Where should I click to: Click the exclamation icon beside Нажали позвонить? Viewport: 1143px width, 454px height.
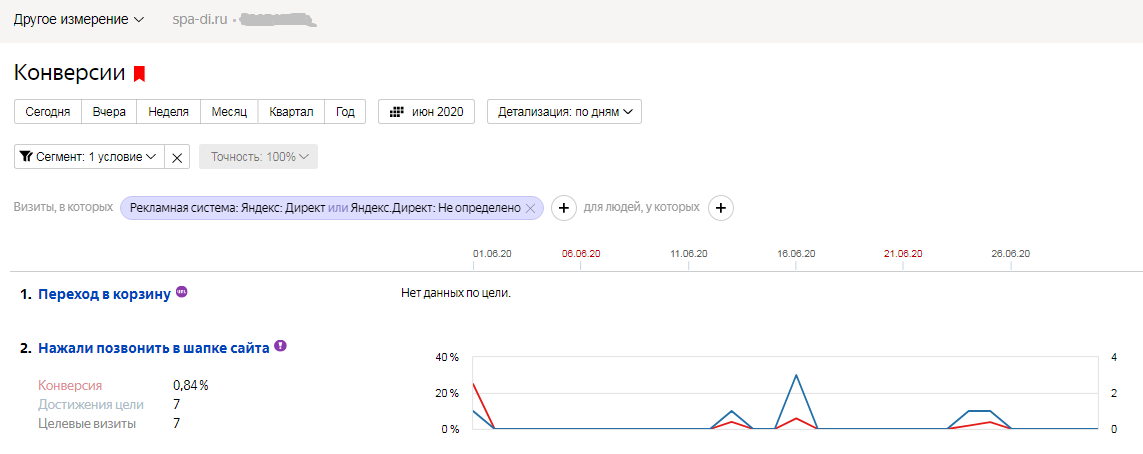281,346
